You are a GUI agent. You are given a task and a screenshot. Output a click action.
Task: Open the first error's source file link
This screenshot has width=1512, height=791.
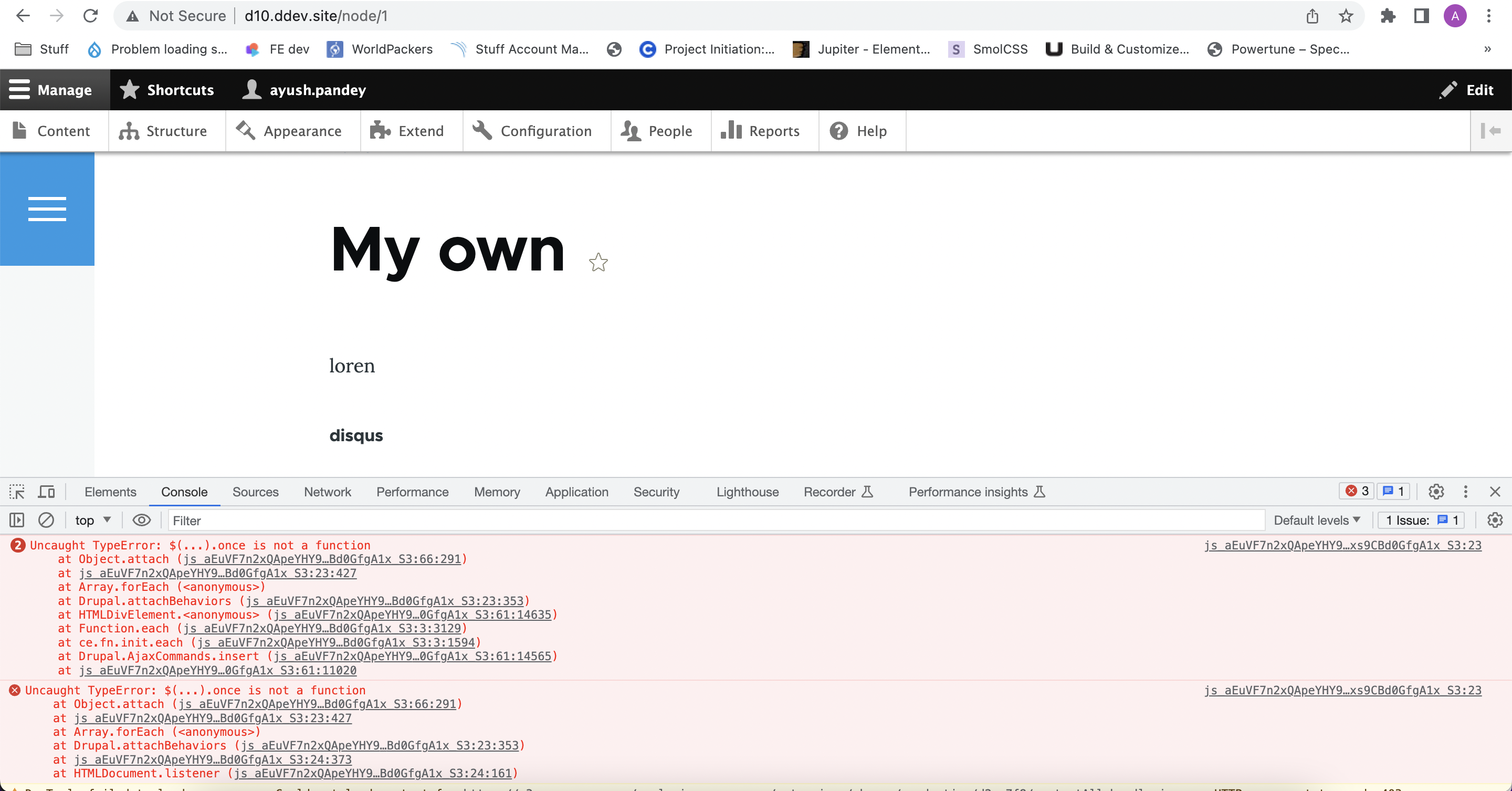coord(1342,545)
